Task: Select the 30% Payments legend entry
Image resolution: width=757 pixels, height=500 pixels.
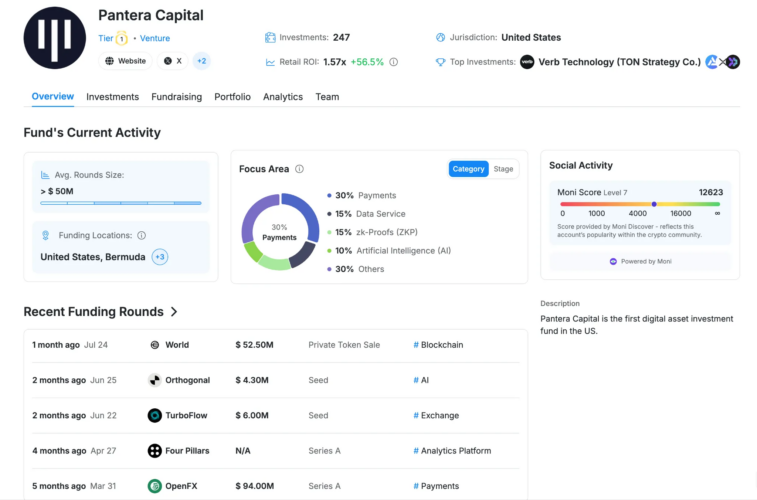Action: (x=362, y=195)
